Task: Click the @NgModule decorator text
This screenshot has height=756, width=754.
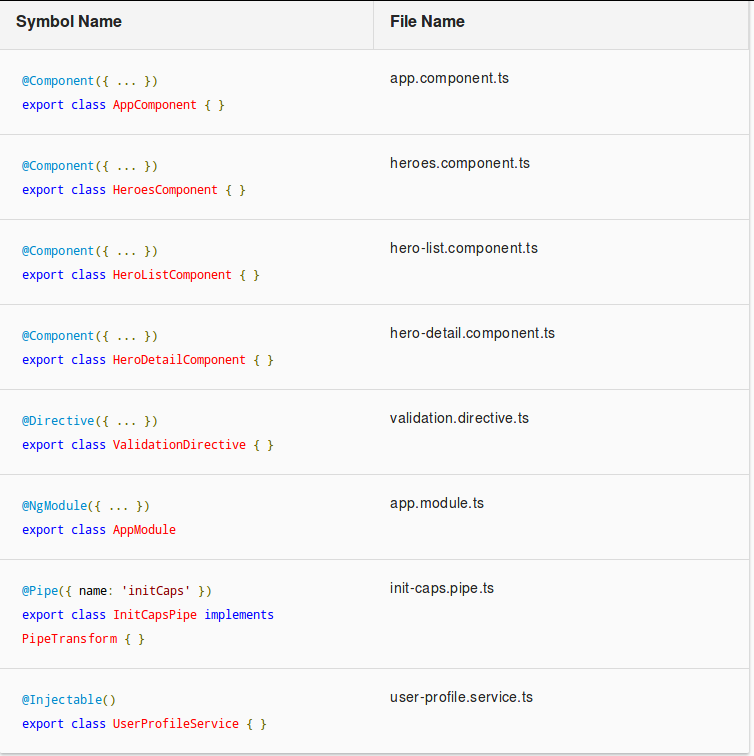Action: tap(54, 506)
